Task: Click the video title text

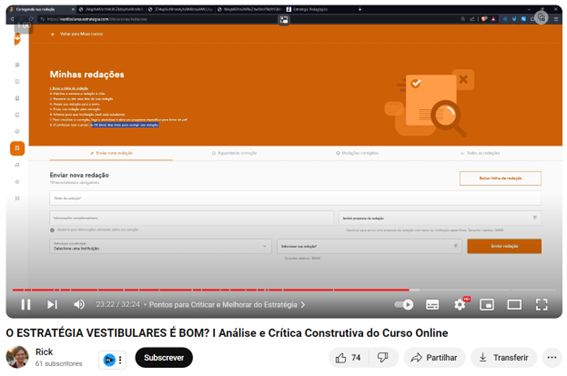Action: (227, 333)
